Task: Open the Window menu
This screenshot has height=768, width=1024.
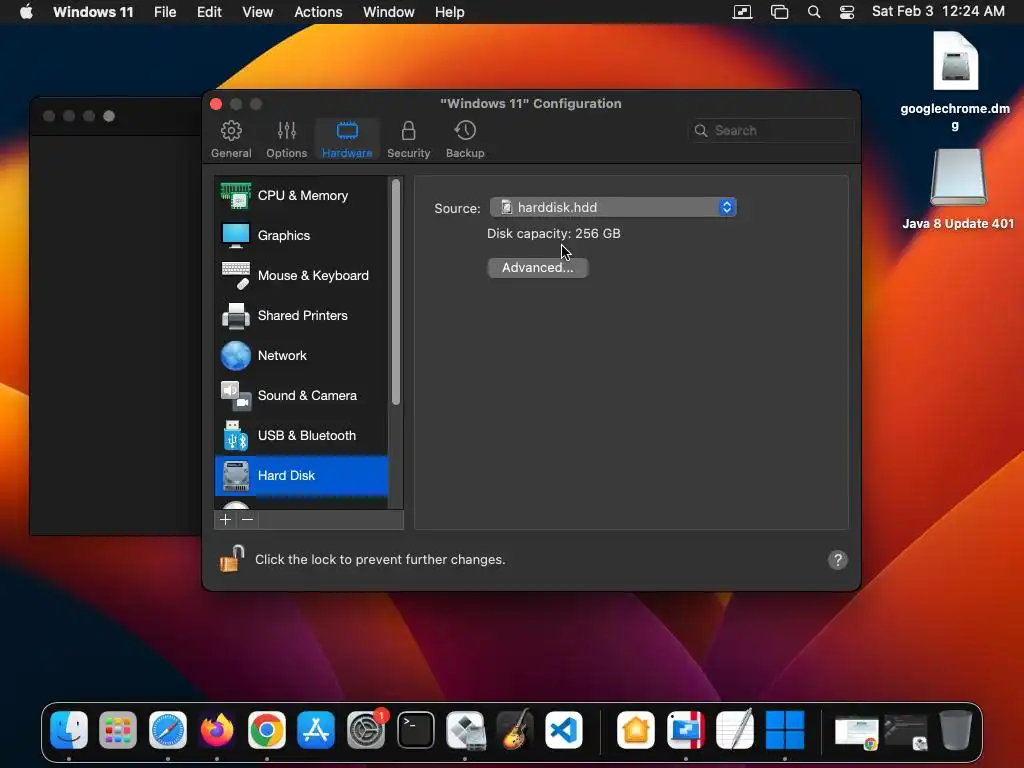Action: pos(389,12)
